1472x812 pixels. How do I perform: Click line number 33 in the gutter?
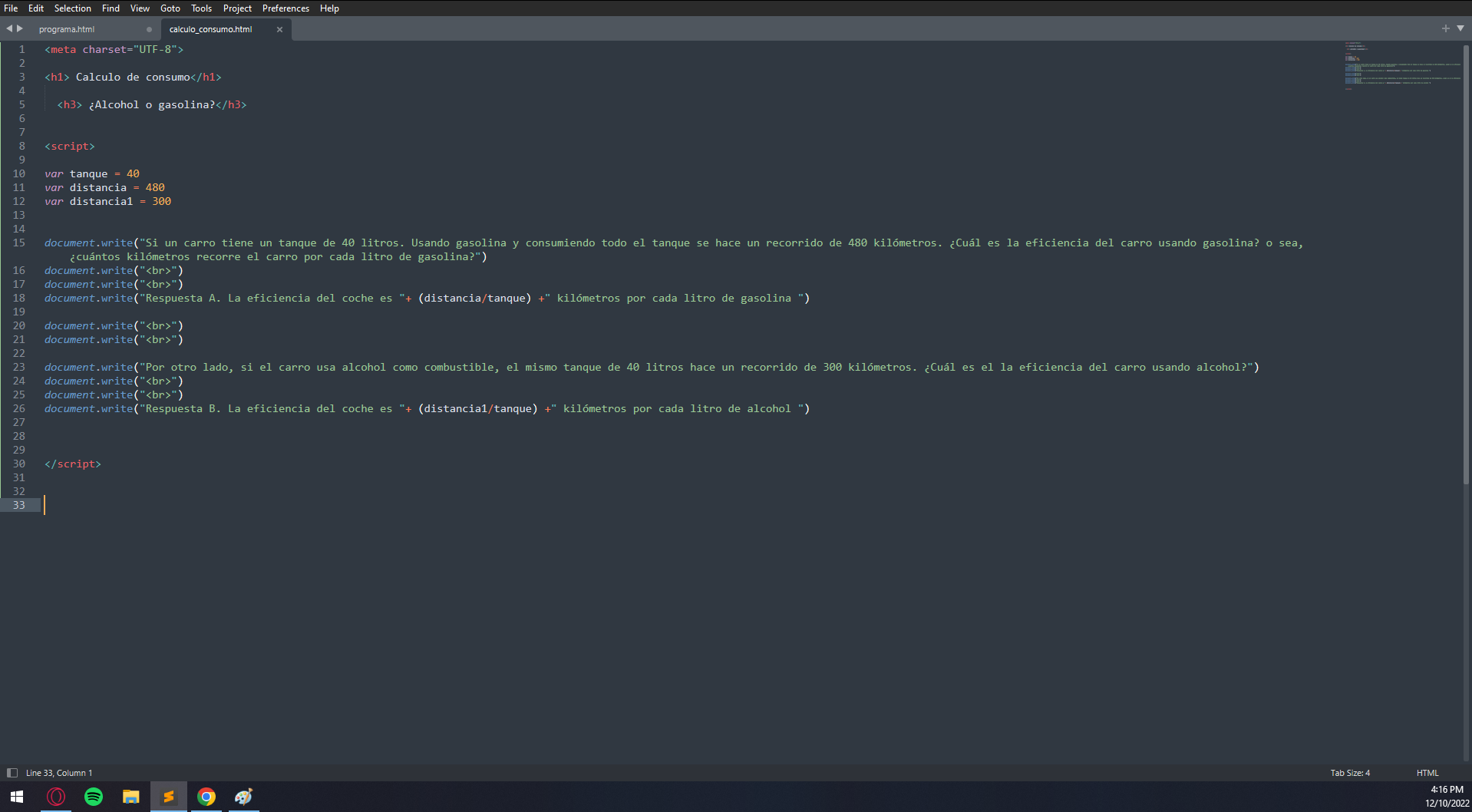[x=18, y=505]
